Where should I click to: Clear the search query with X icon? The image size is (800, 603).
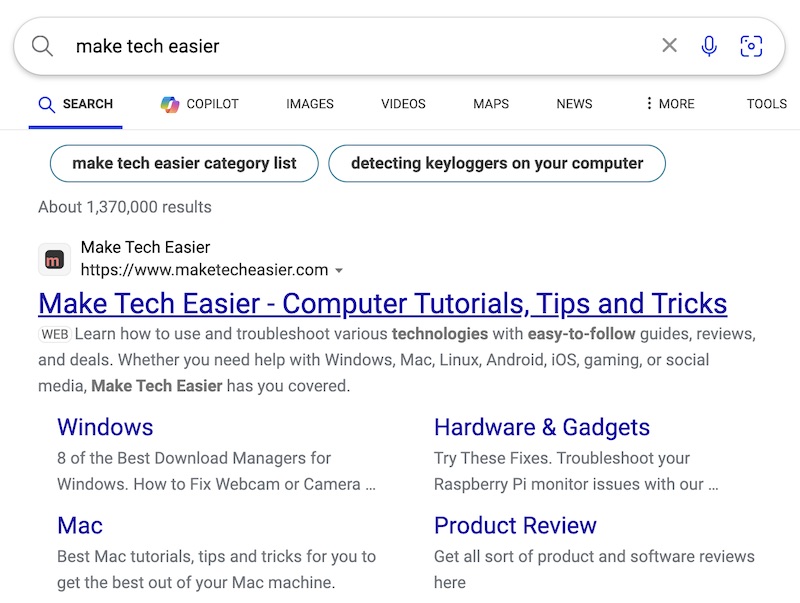(x=669, y=45)
